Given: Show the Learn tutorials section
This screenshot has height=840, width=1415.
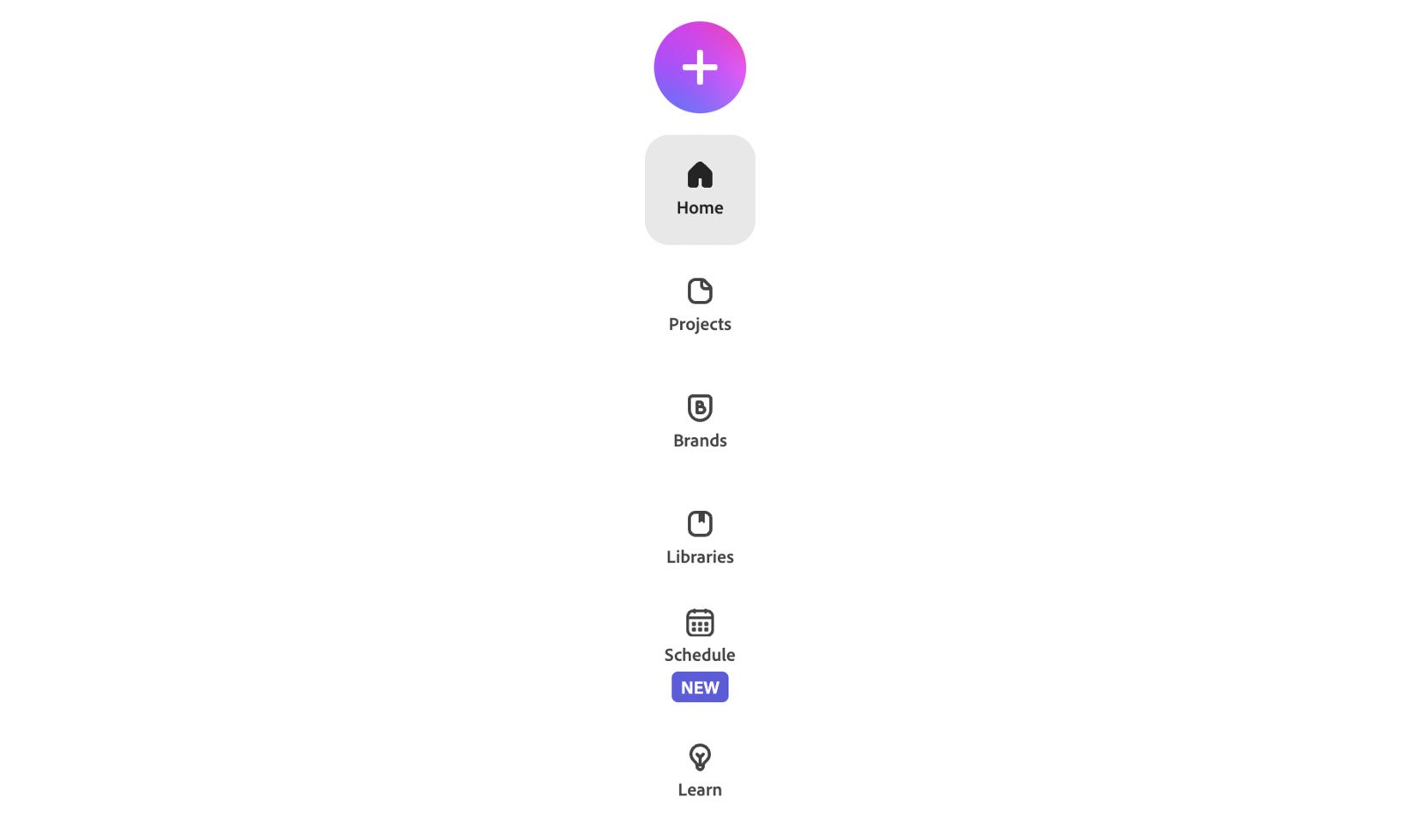Looking at the screenshot, I should click(700, 771).
